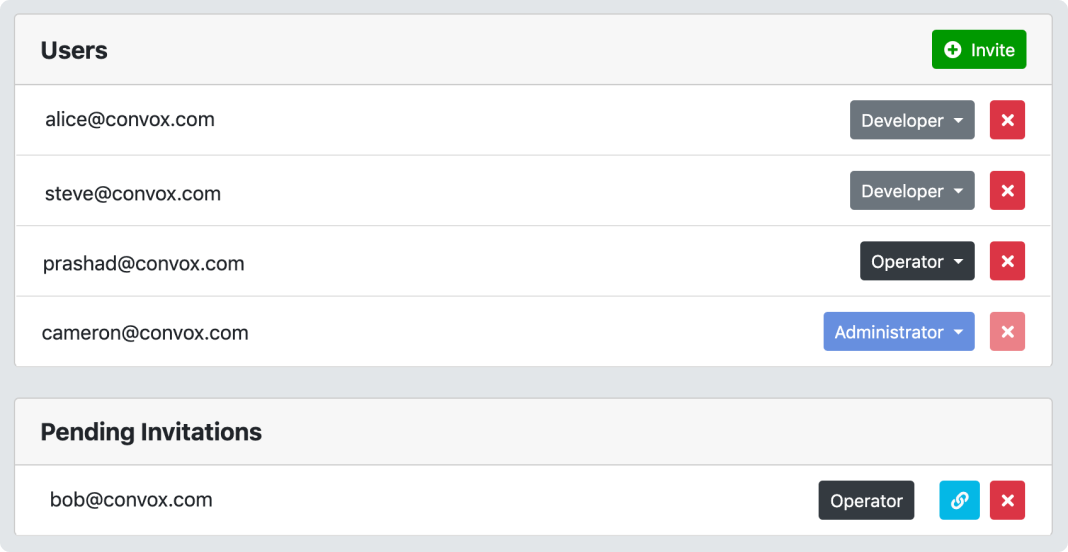Click the prashad@convox.com email entry
Viewport: 1068px width, 552px height.
point(144,264)
